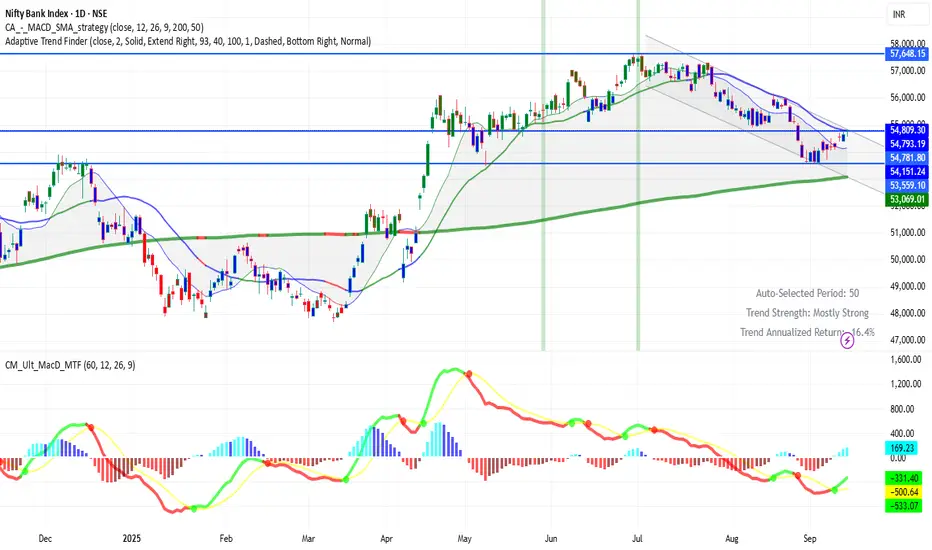Screen dimensions: 932x550
Task: Click the 56,000.00 price axis label
Action: [907, 98]
